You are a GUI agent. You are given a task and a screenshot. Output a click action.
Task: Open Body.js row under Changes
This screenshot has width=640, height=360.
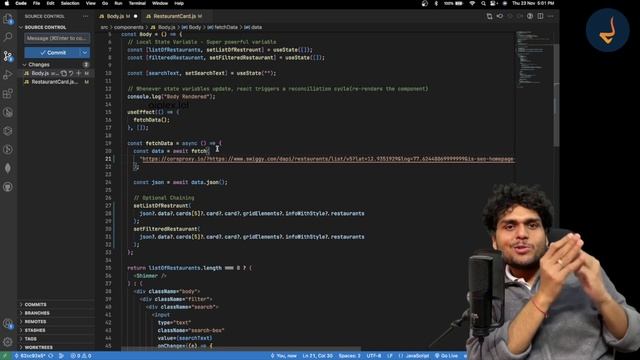pos(56,73)
